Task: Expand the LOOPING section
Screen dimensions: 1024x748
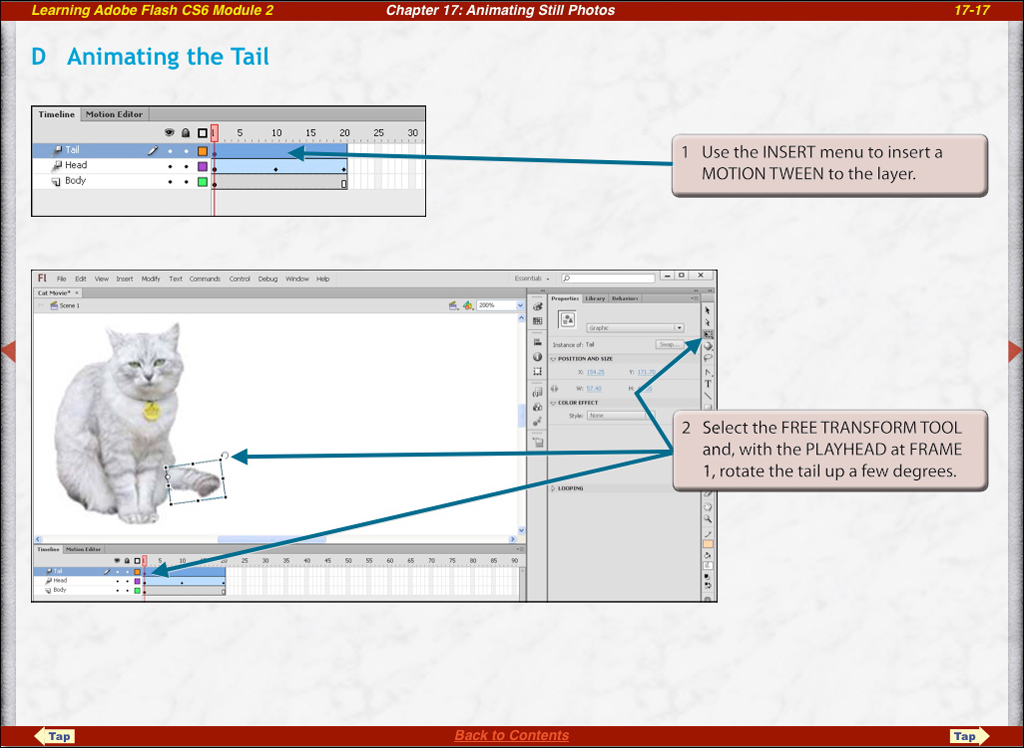Action: (553, 488)
